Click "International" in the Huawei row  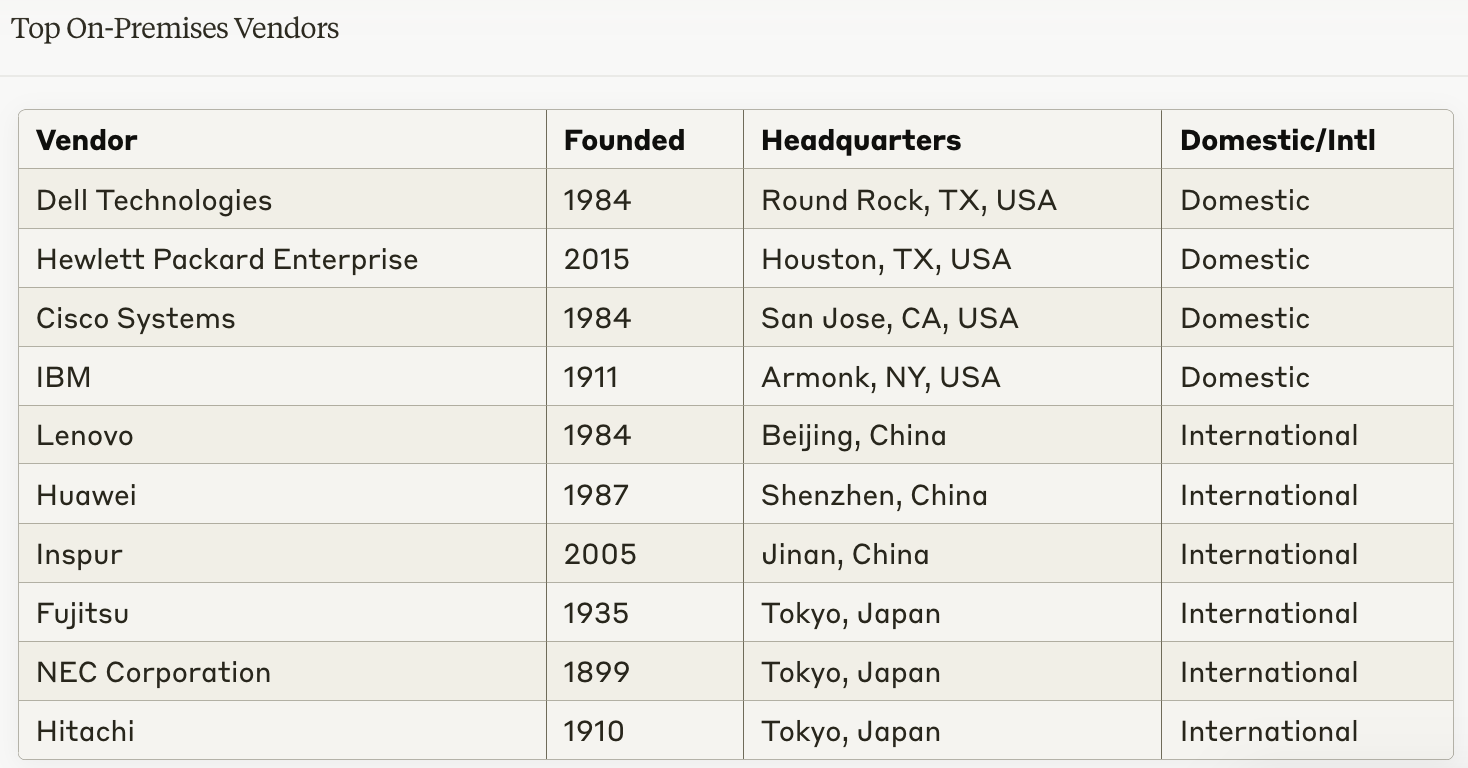pyautogui.click(x=1269, y=495)
